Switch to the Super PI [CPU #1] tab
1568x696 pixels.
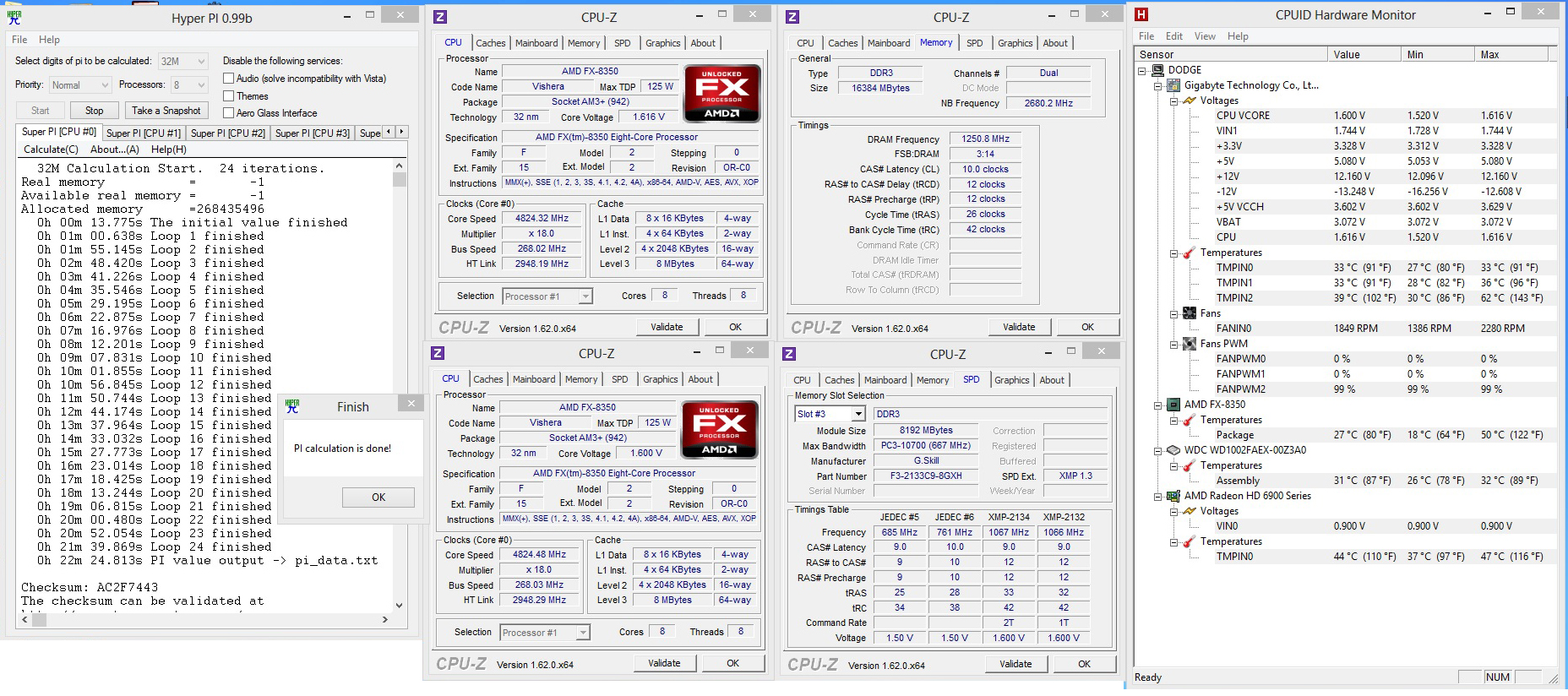[144, 133]
